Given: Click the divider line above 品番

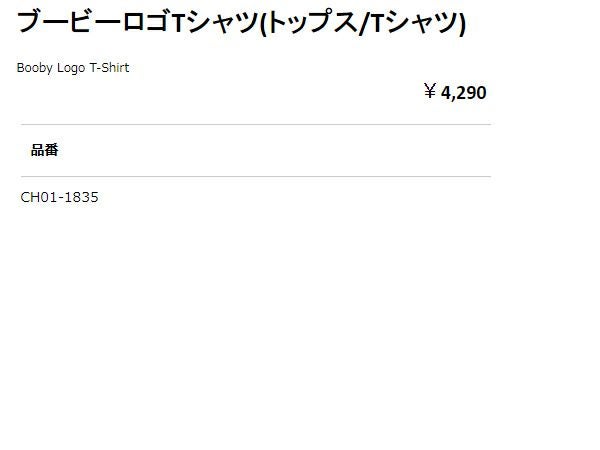Looking at the screenshot, I should [255, 125].
